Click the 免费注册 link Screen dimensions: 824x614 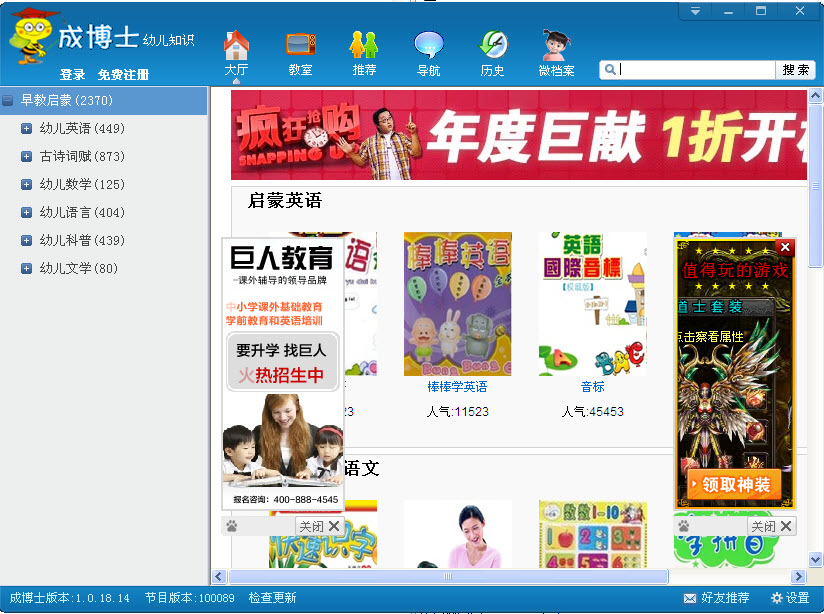coord(123,75)
